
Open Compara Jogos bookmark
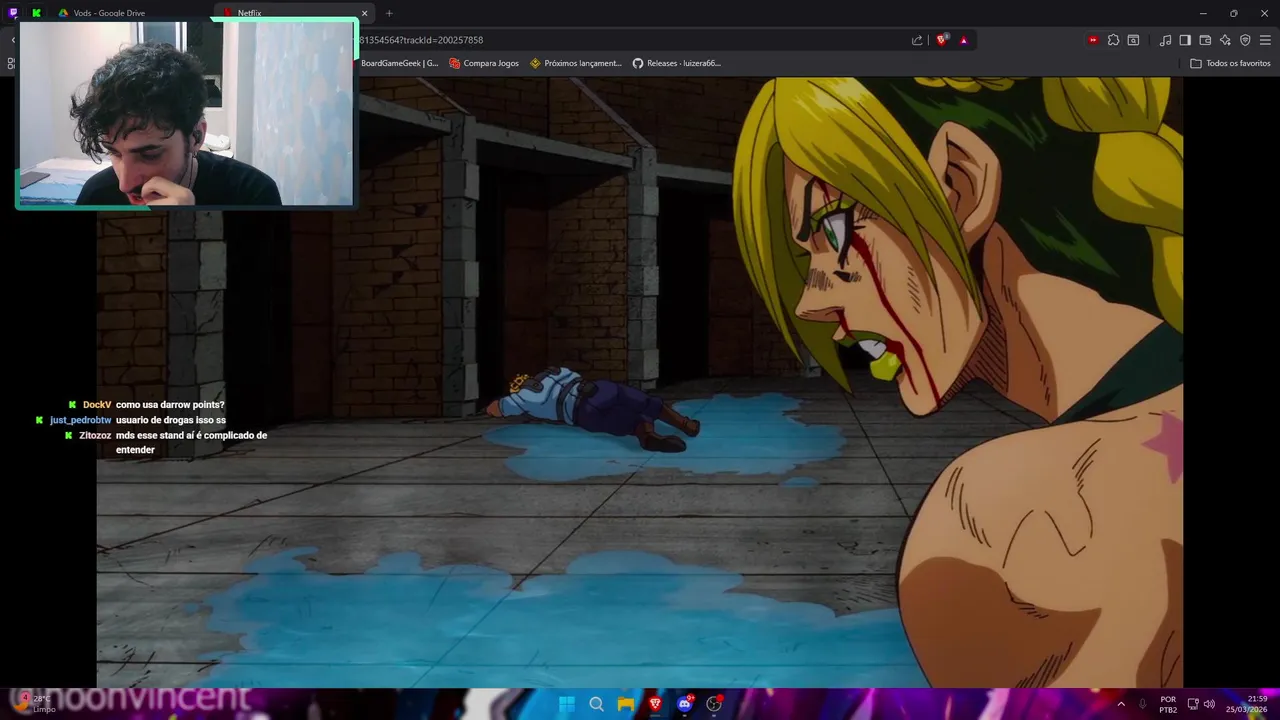click(484, 63)
